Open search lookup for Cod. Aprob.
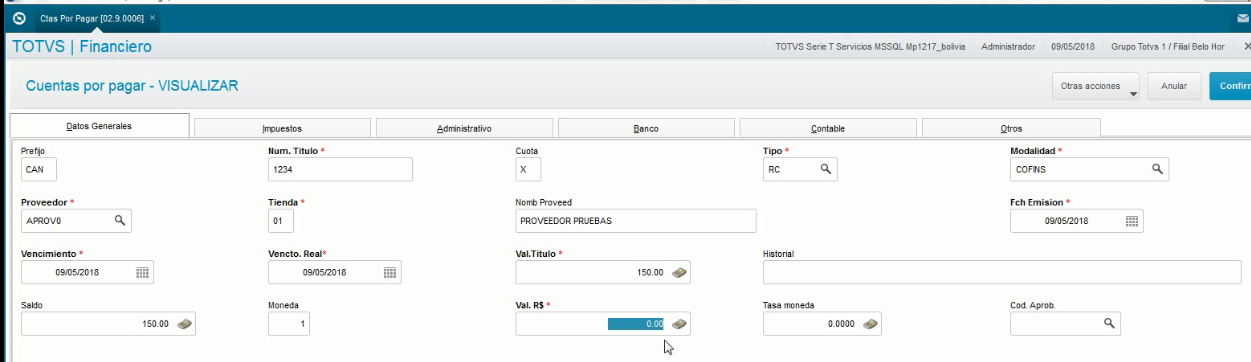The image size is (1251, 362). [x=1109, y=323]
